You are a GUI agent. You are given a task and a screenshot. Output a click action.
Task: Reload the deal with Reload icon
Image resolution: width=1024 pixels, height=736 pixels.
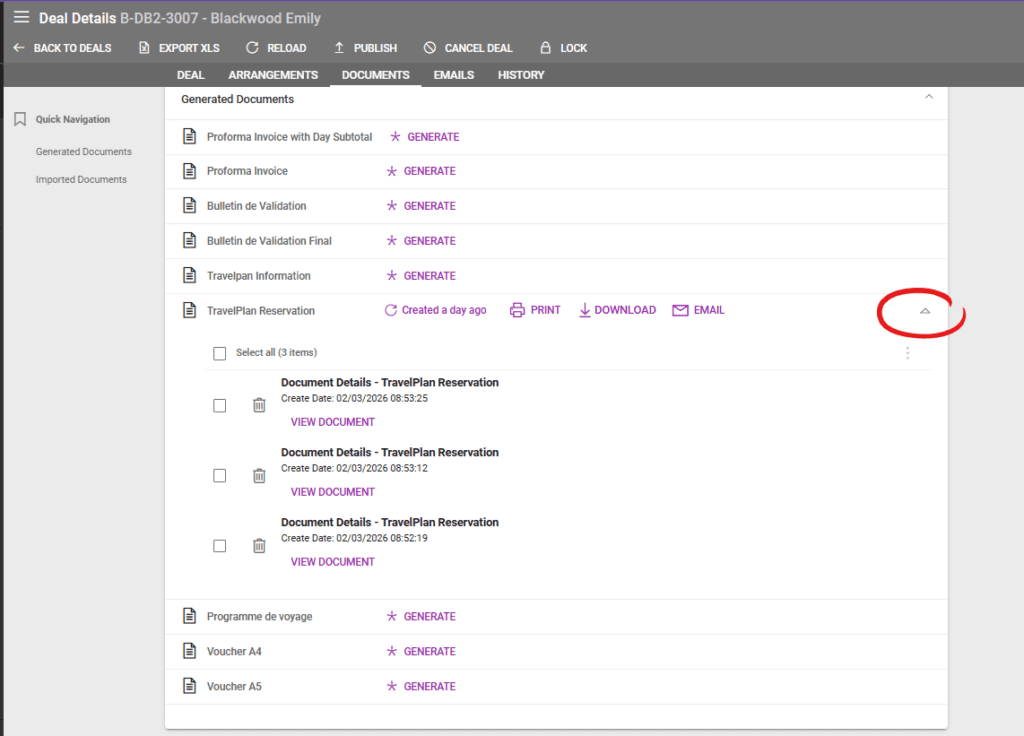coord(252,48)
